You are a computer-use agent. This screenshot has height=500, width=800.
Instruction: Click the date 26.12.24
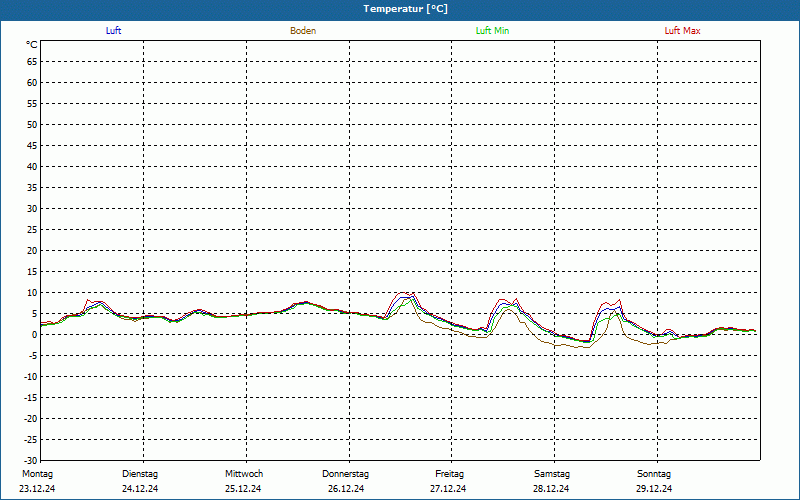[346, 489]
